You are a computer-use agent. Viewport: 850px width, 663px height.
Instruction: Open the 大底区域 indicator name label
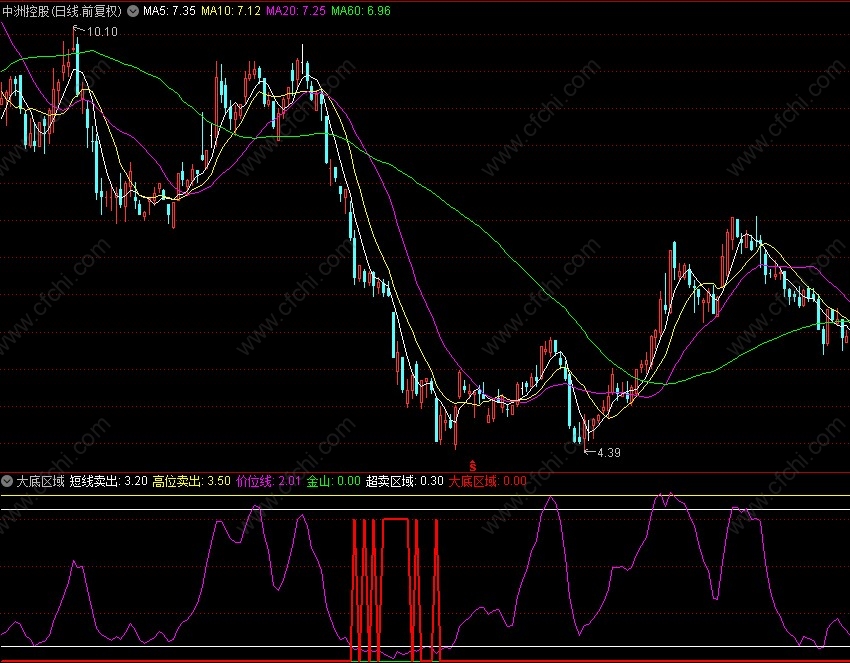pos(41,481)
